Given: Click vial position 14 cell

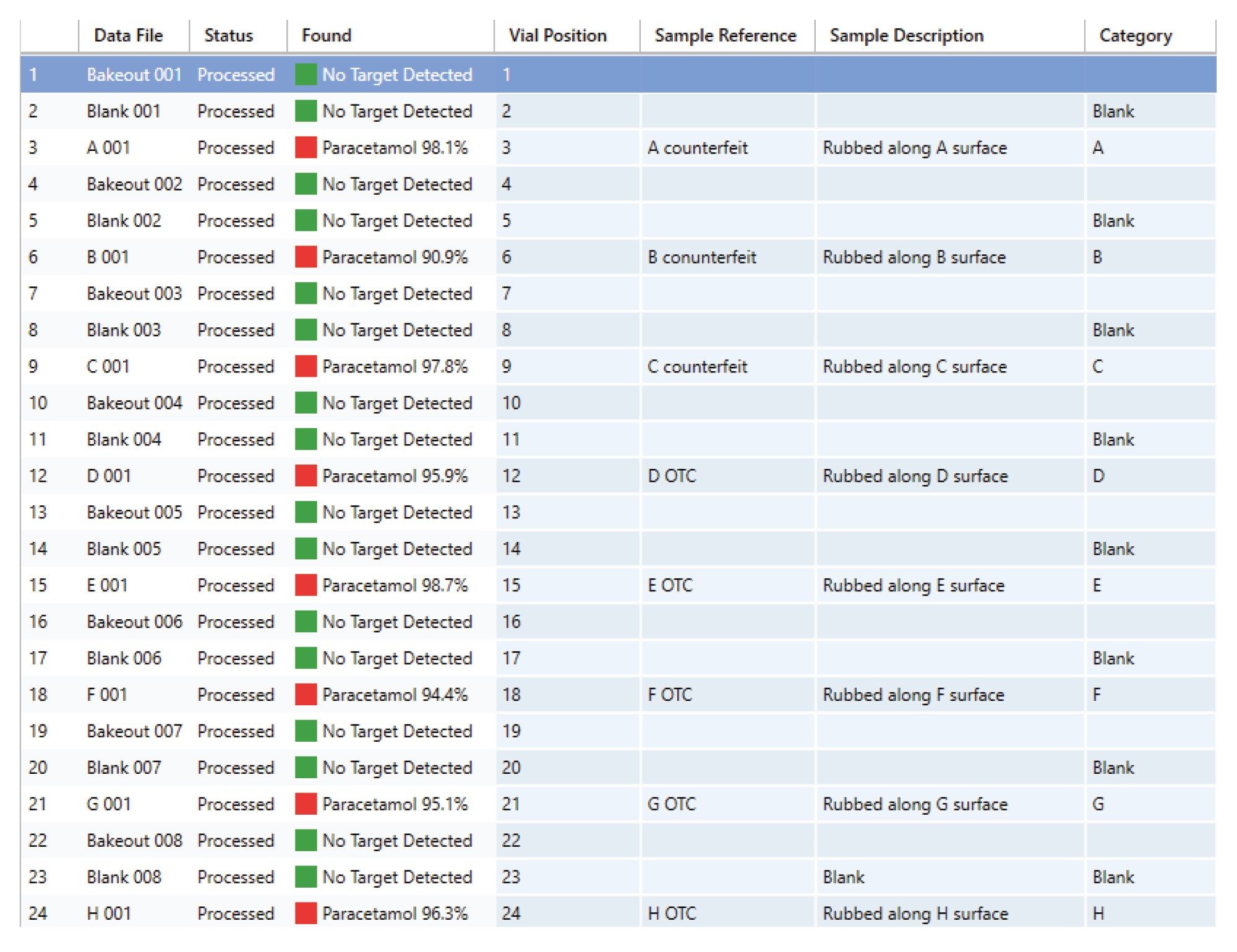Looking at the screenshot, I should point(567,549).
